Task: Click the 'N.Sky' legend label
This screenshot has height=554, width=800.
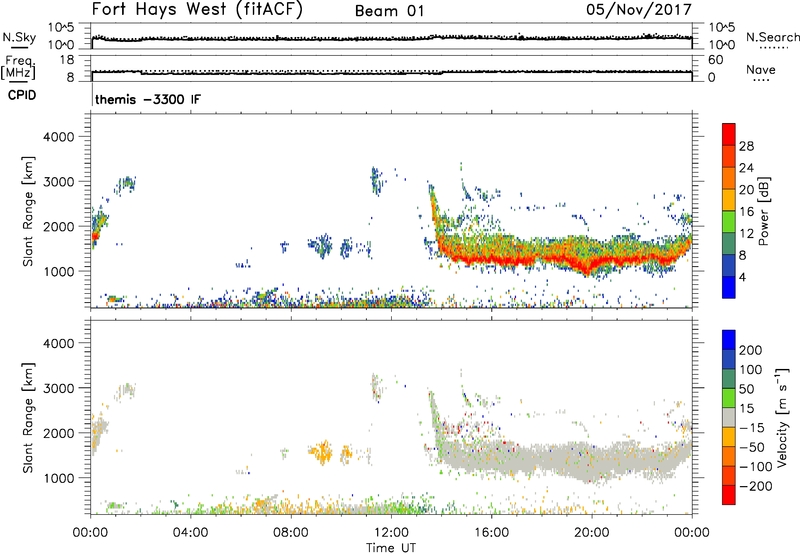Action: point(19,37)
